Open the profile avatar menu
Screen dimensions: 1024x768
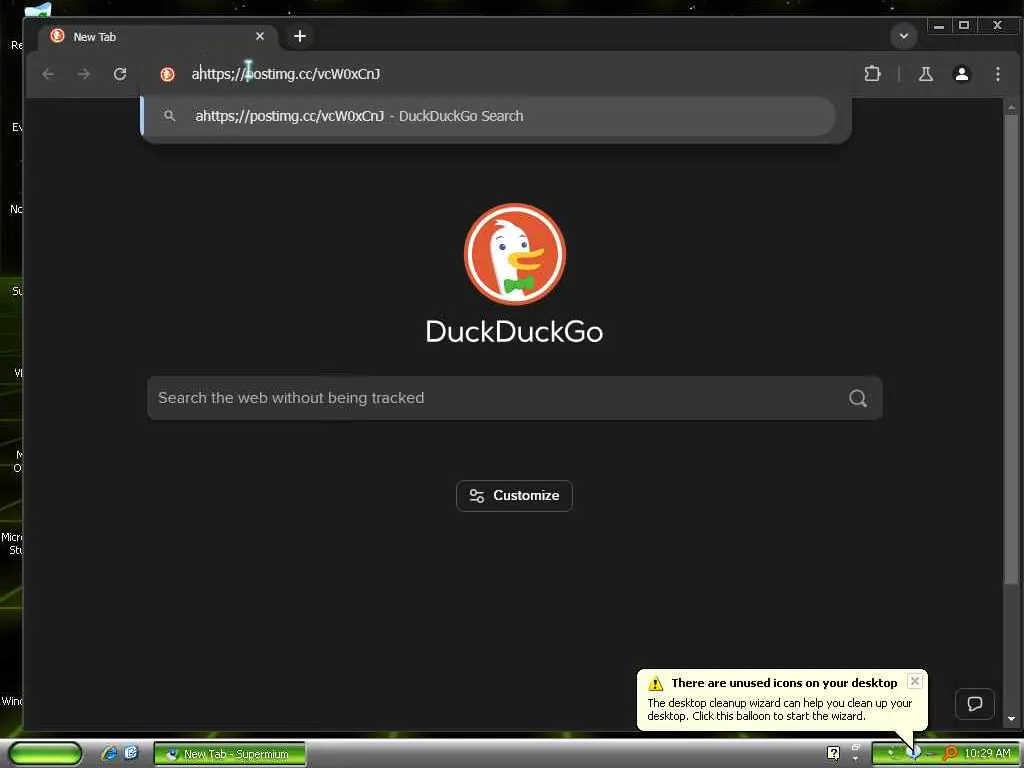pyautogui.click(x=961, y=74)
